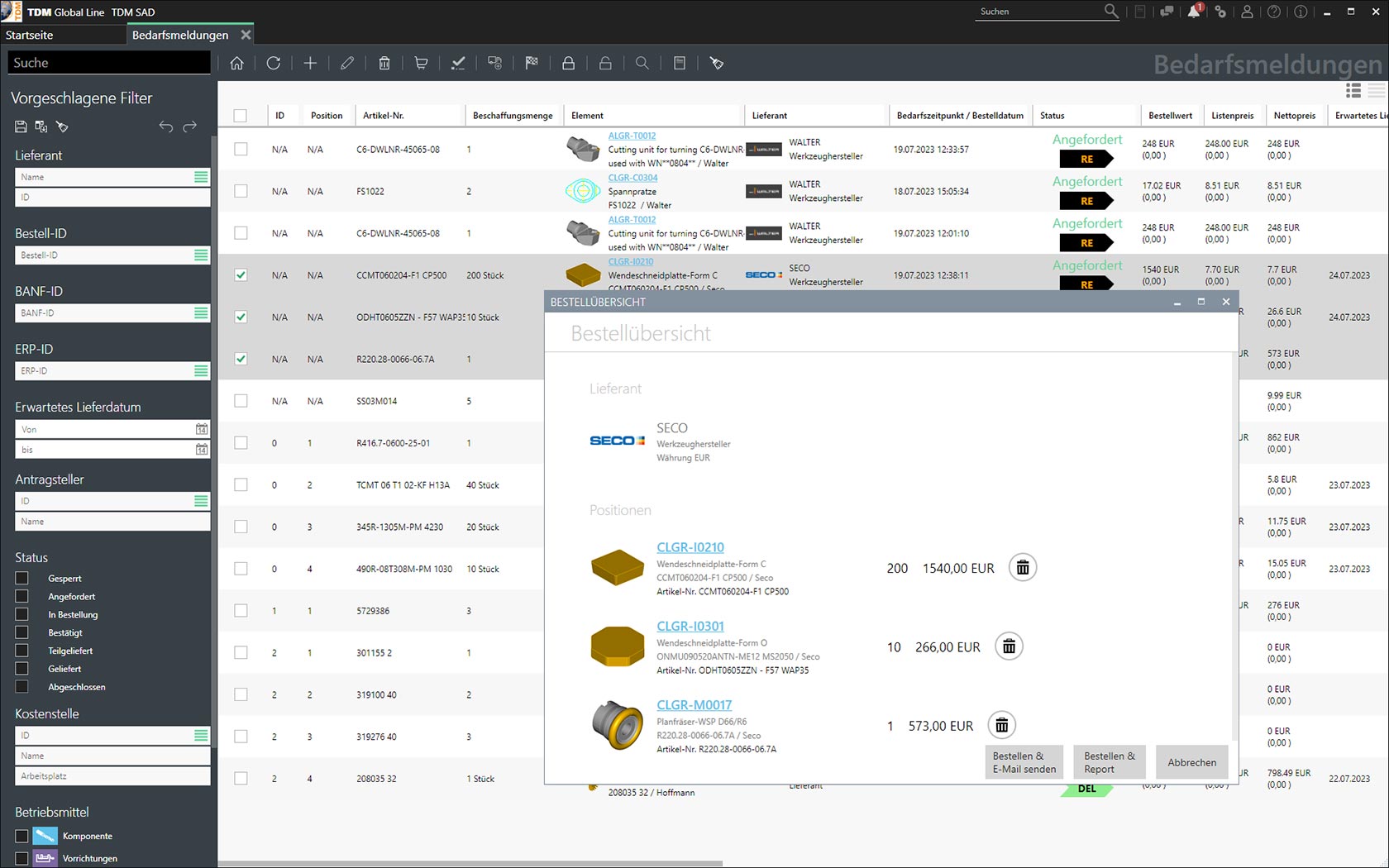Redo filter change with forward arrow
Image resolution: width=1389 pixels, height=868 pixels.
189,126
